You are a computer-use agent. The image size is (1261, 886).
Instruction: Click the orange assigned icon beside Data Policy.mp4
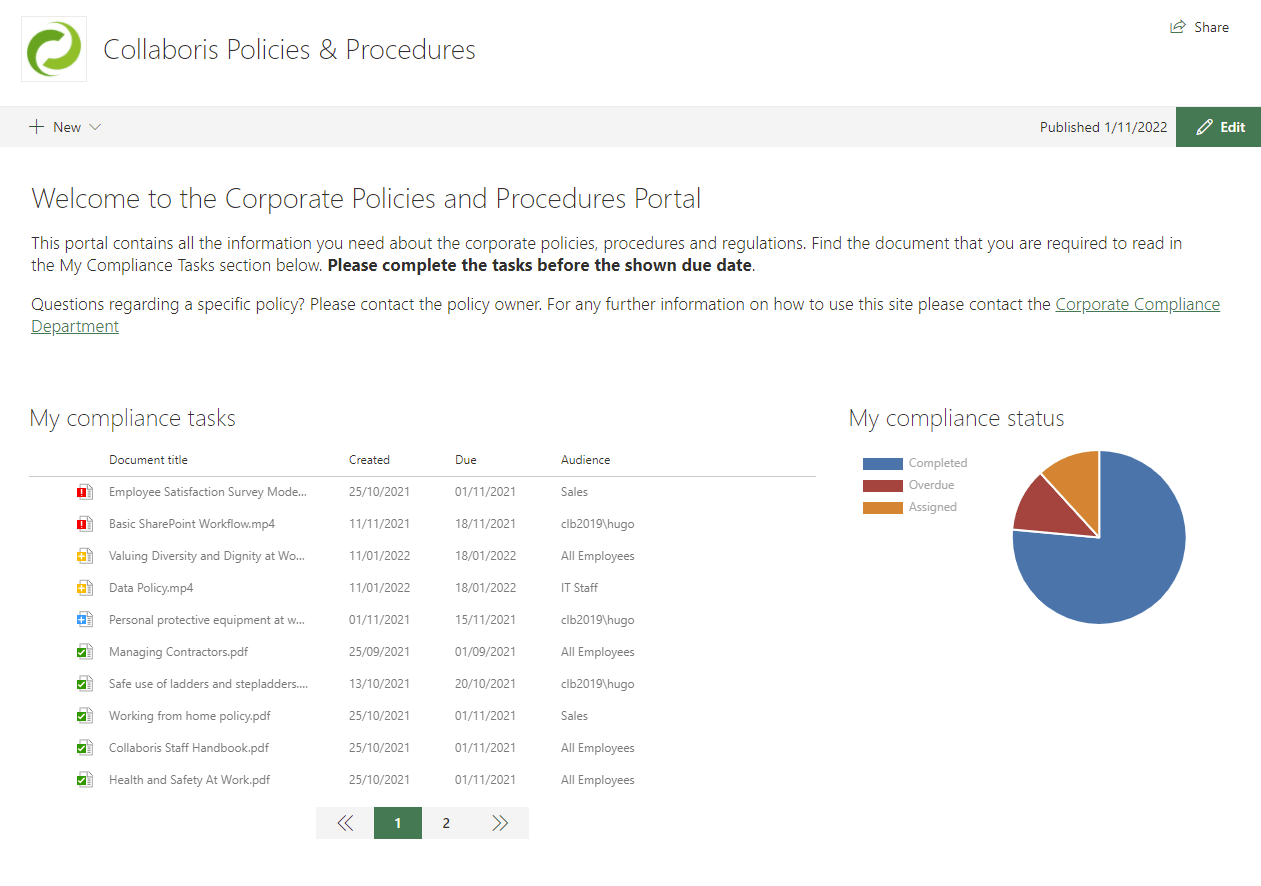(x=84, y=587)
